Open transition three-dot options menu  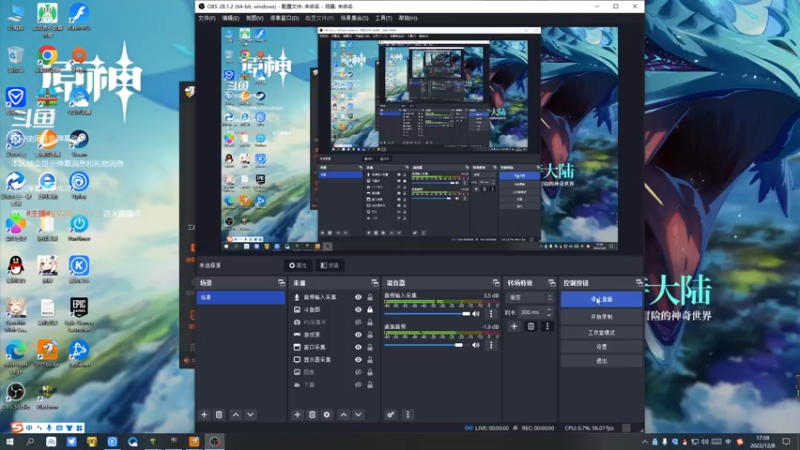tap(547, 326)
